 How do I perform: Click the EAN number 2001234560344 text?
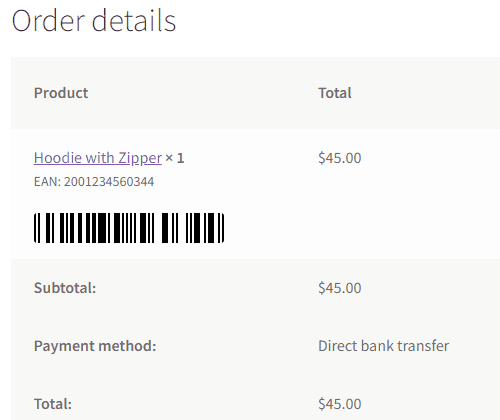(x=109, y=182)
